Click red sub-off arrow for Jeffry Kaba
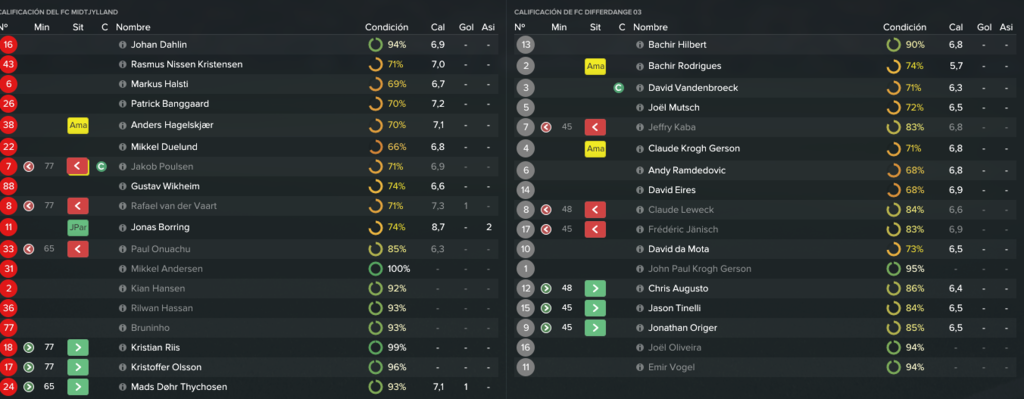This screenshot has height=399, width=1024. 595,127
